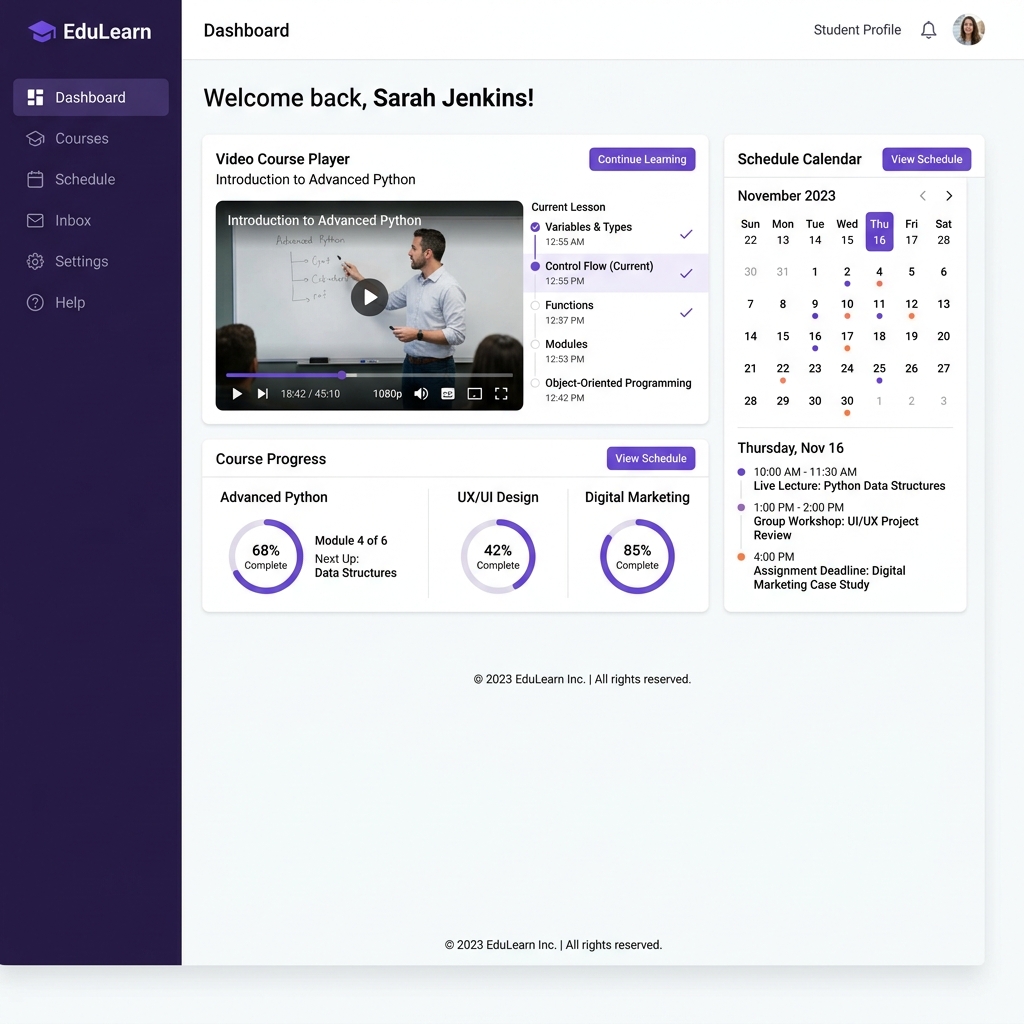The width and height of the screenshot is (1024, 1024).
Task: Open Dashboard in the sidebar menu
Action: (91, 97)
